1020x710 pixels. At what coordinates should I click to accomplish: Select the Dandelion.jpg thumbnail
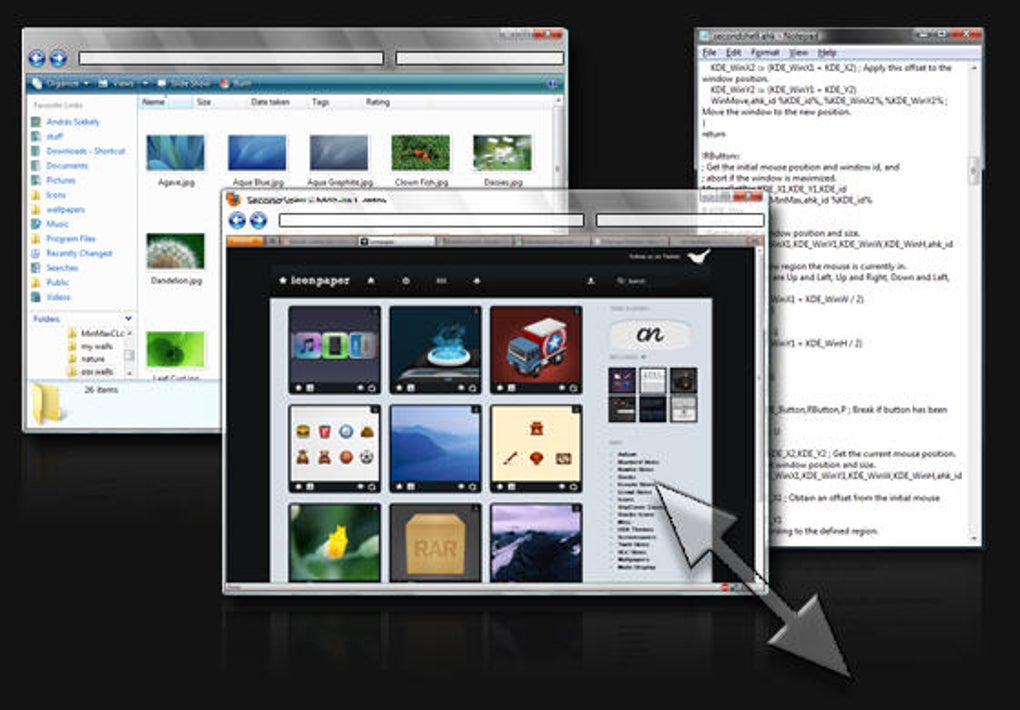pyautogui.click(x=176, y=251)
